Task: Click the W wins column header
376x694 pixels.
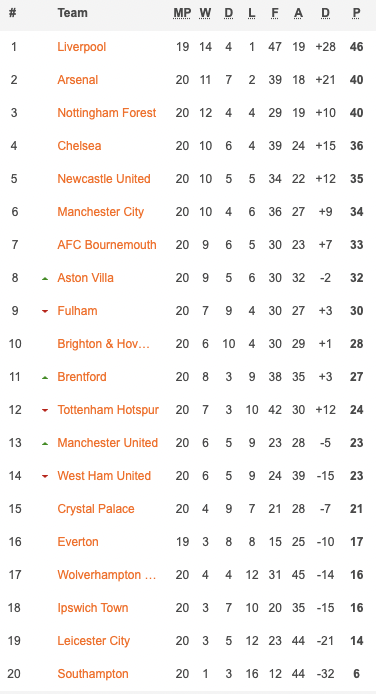Action: pos(205,13)
